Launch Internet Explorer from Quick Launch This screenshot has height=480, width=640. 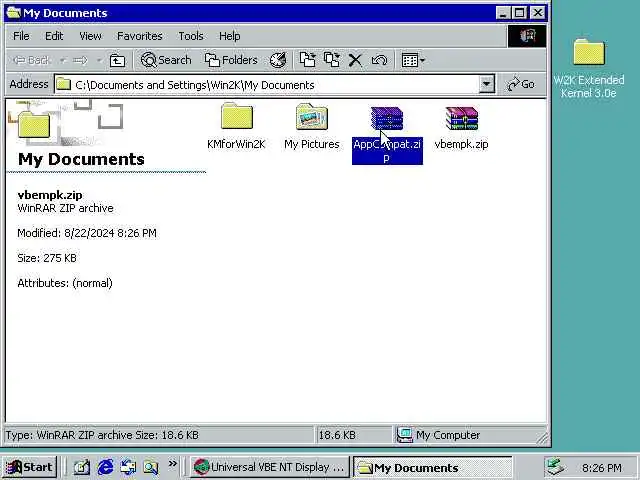(x=105, y=467)
